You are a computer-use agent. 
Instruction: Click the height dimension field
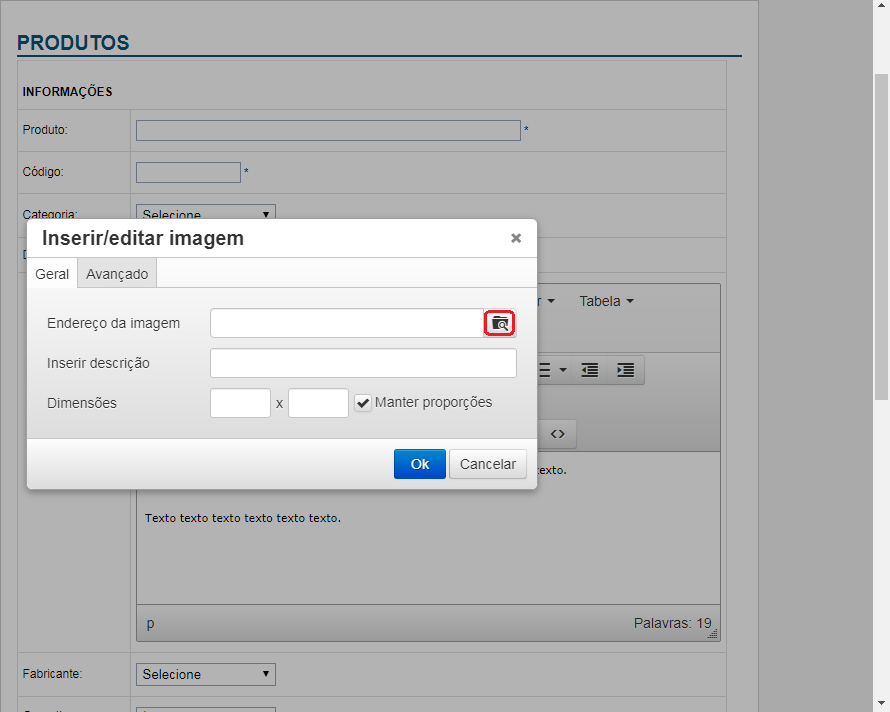coord(318,403)
